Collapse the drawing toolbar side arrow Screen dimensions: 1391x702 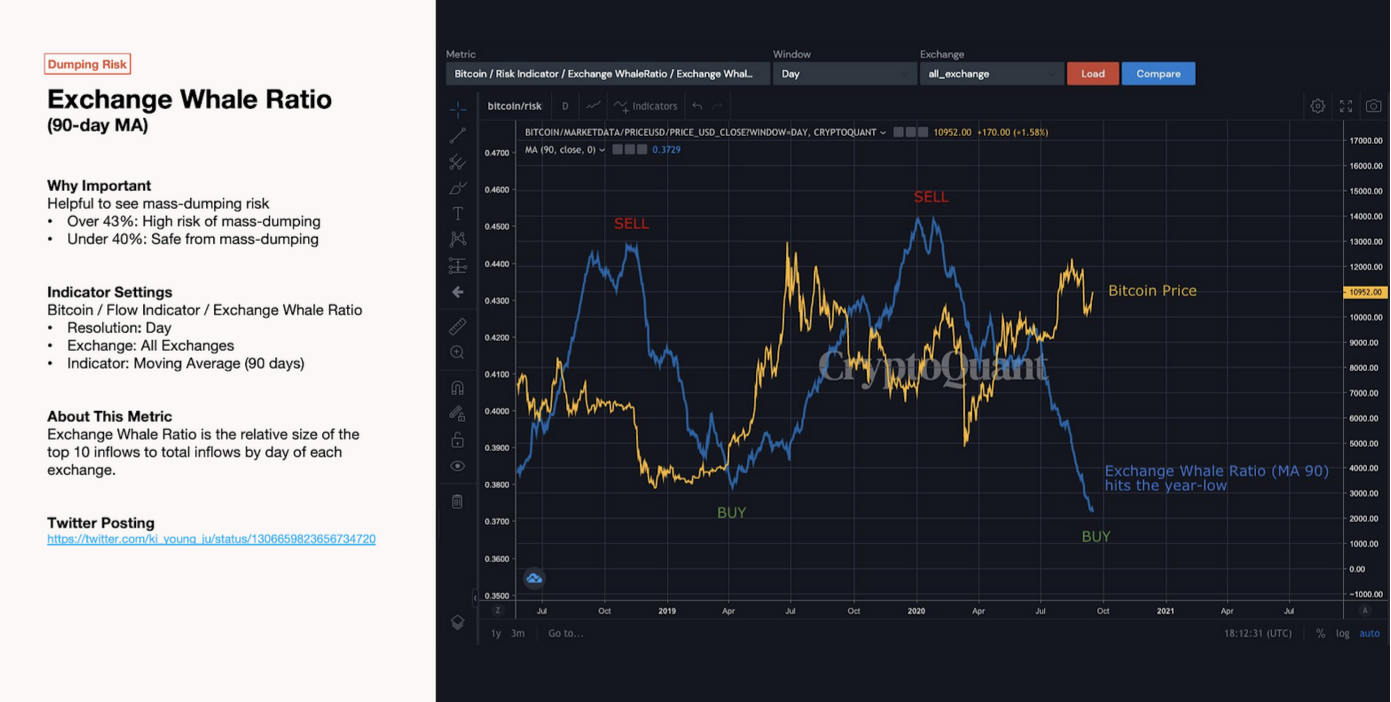tap(475, 598)
